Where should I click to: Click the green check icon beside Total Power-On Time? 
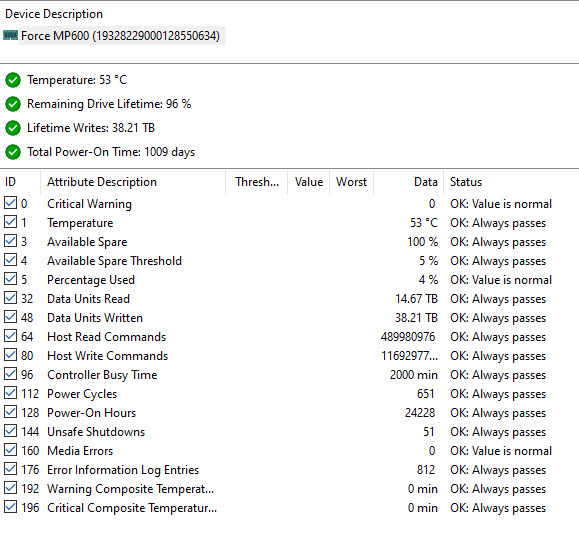point(13,152)
